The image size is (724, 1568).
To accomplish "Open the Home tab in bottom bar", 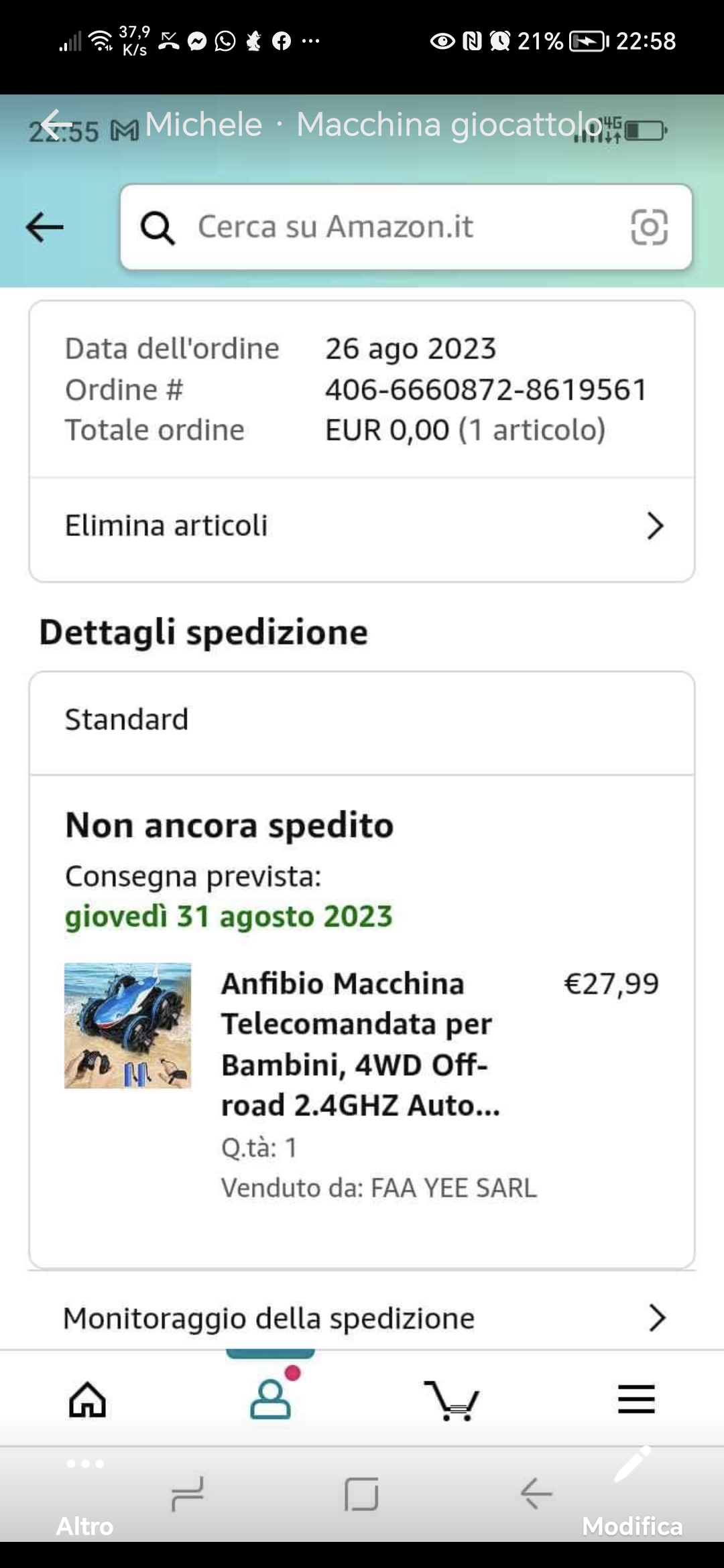I will pyautogui.click(x=88, y=1400).
